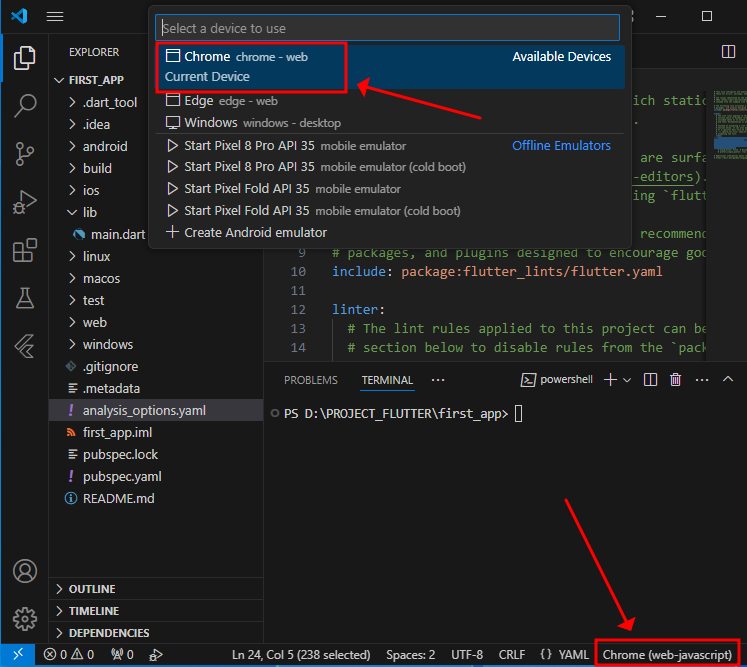Start Pixel 8 Pro API 35 emulator

coord(390,146)
